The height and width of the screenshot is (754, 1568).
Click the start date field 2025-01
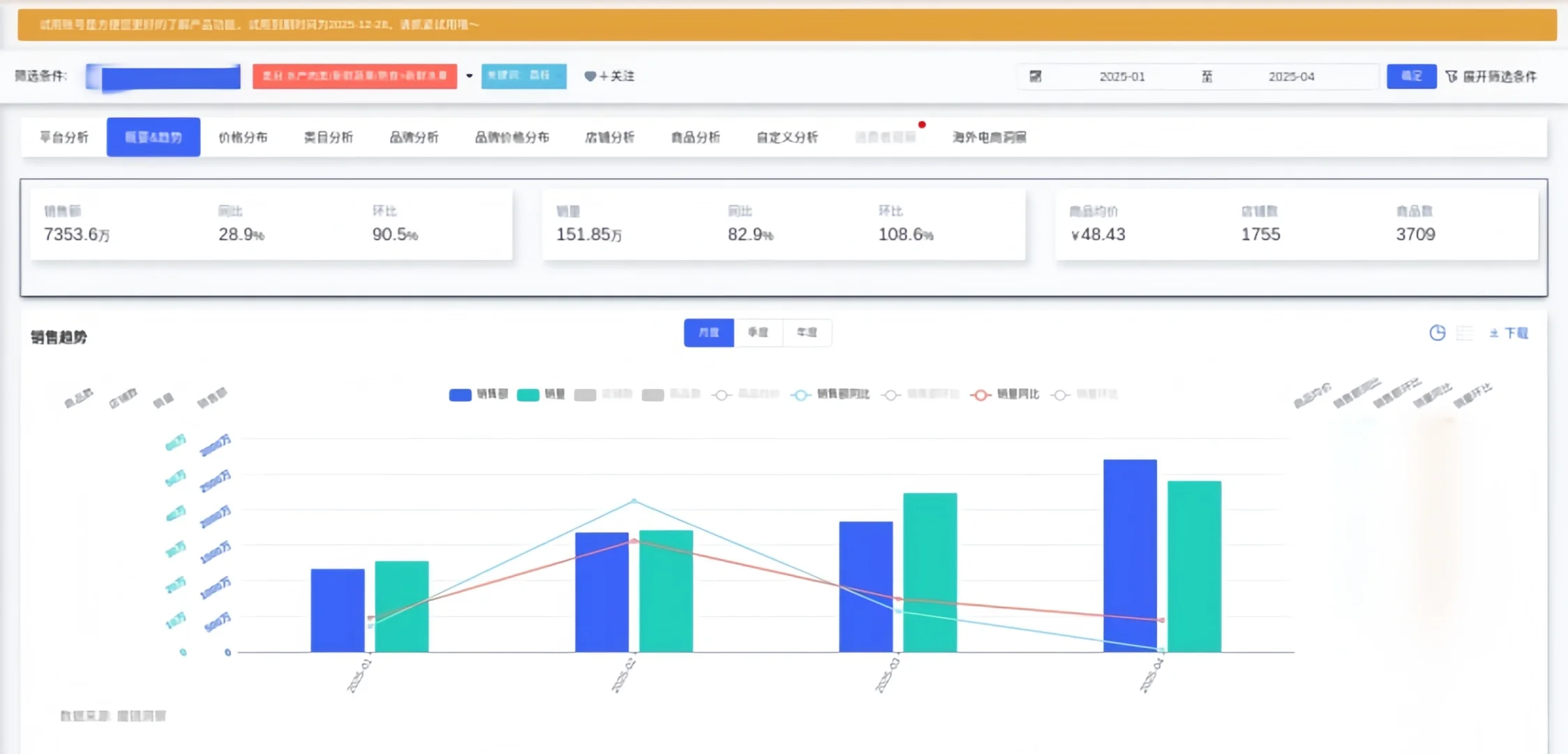coord(1121,77)
